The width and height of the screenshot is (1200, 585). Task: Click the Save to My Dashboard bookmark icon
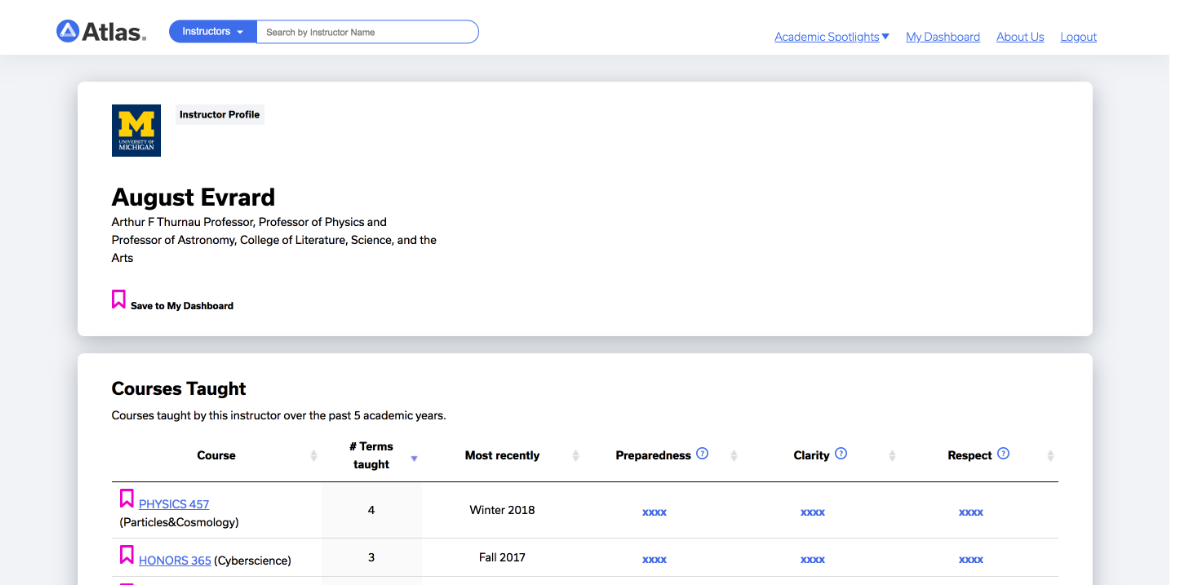click(x=119, y=299)
